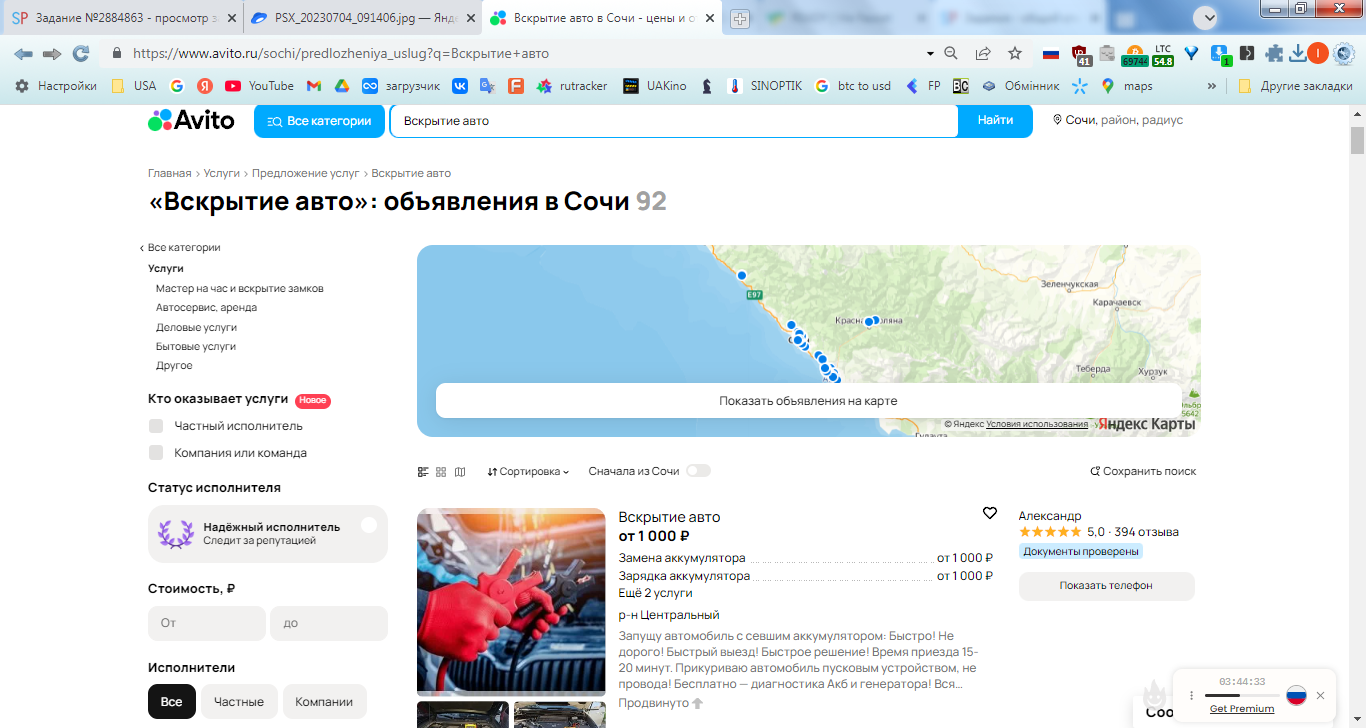Switch to grid view layout icon
Viewport: 1366px width, 728px height.
[441, 471]
